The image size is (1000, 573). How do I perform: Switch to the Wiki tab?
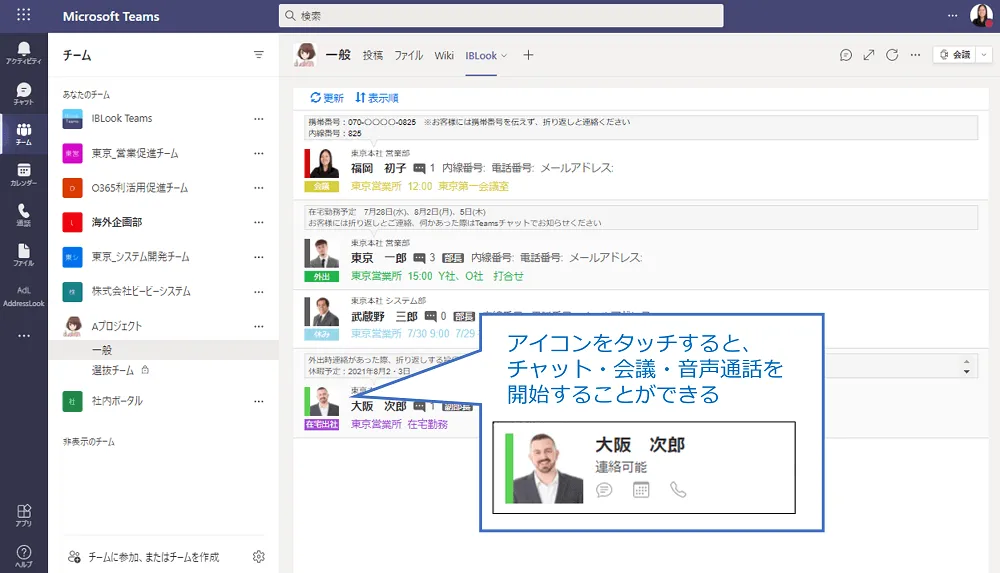coord(444,56)
